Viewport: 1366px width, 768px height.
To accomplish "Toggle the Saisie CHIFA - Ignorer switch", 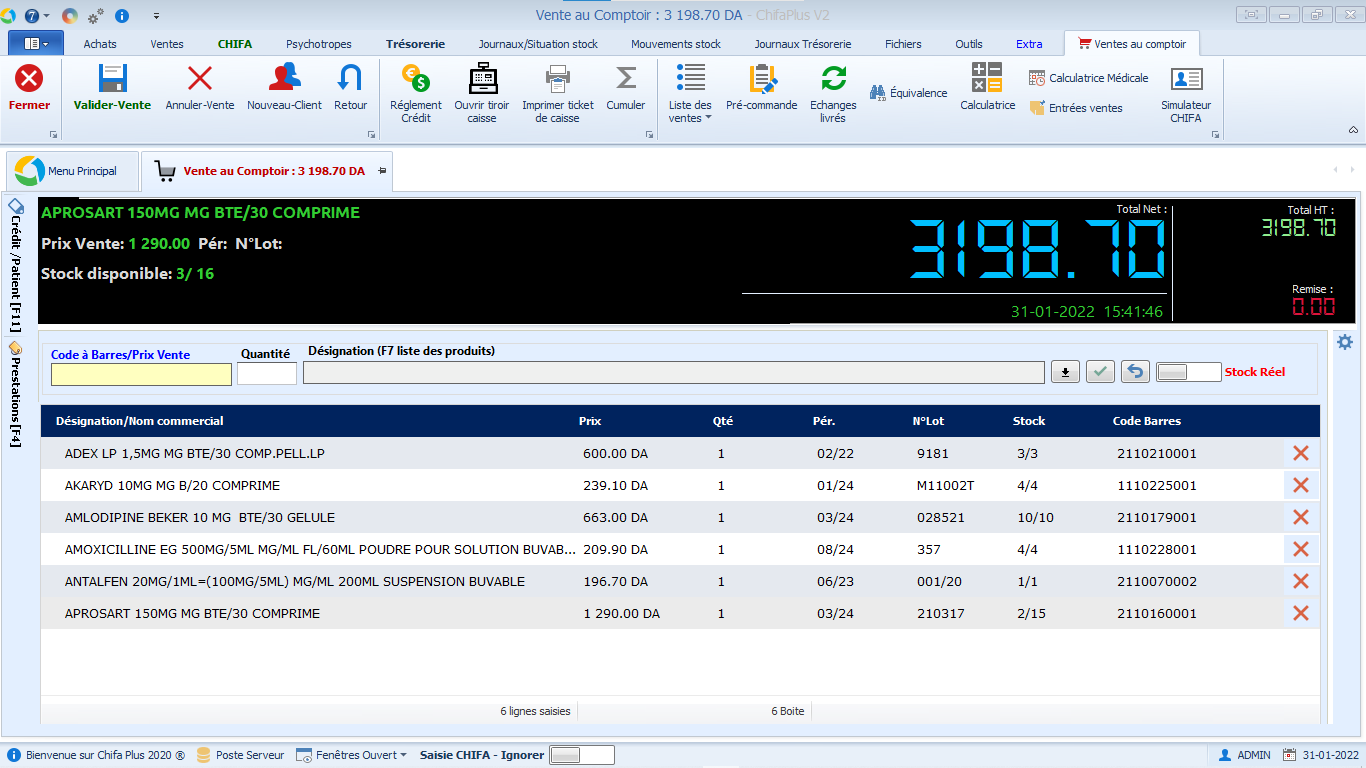I will [x=581, y=755].
